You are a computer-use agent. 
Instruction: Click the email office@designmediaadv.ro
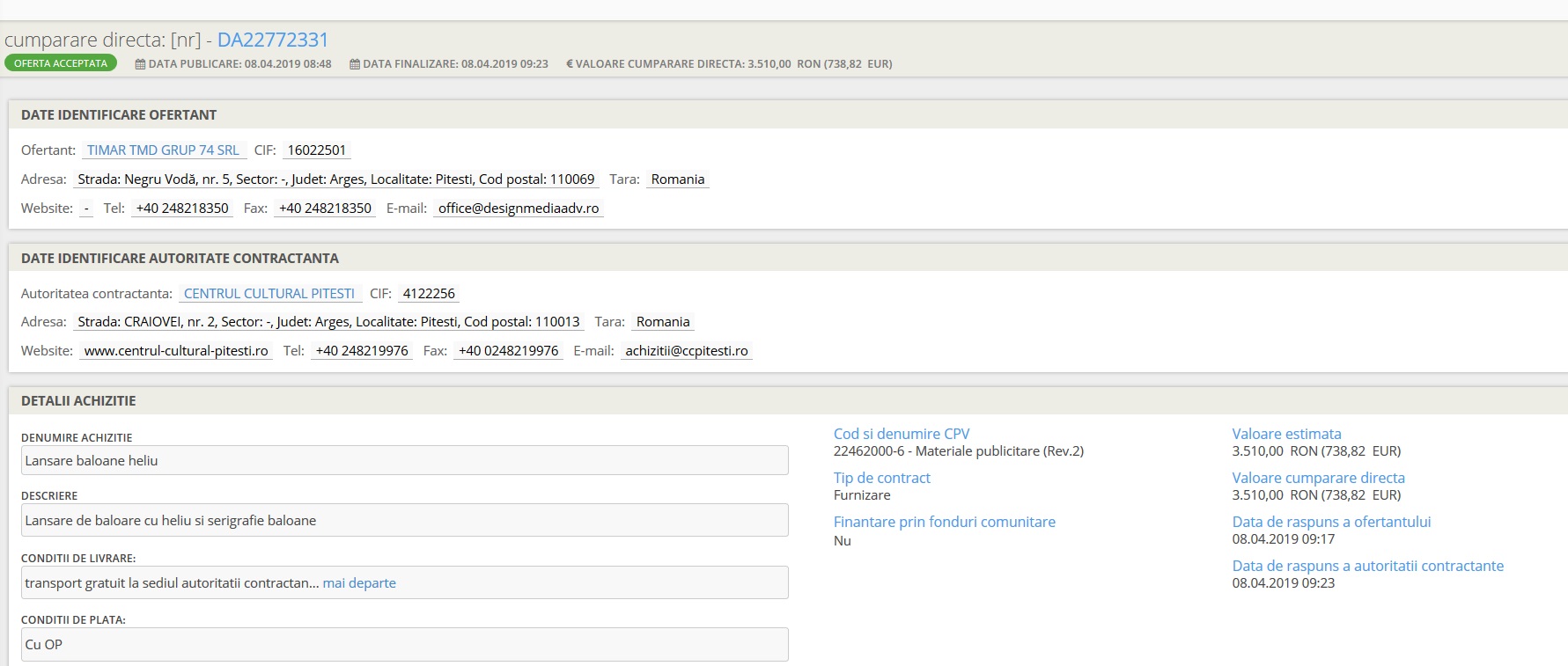click(519, 209)
